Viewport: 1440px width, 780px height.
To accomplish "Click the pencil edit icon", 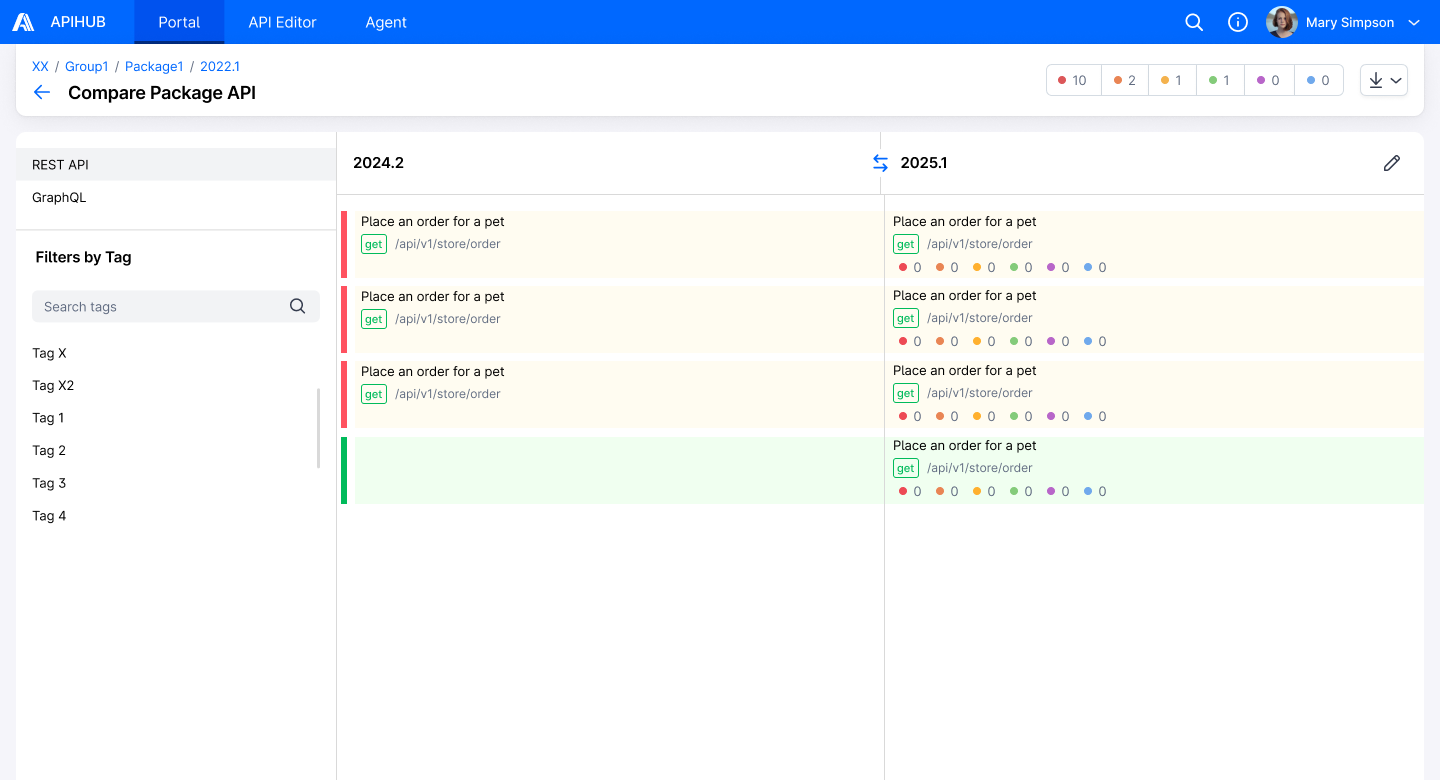I will [x=1392, y=163].
